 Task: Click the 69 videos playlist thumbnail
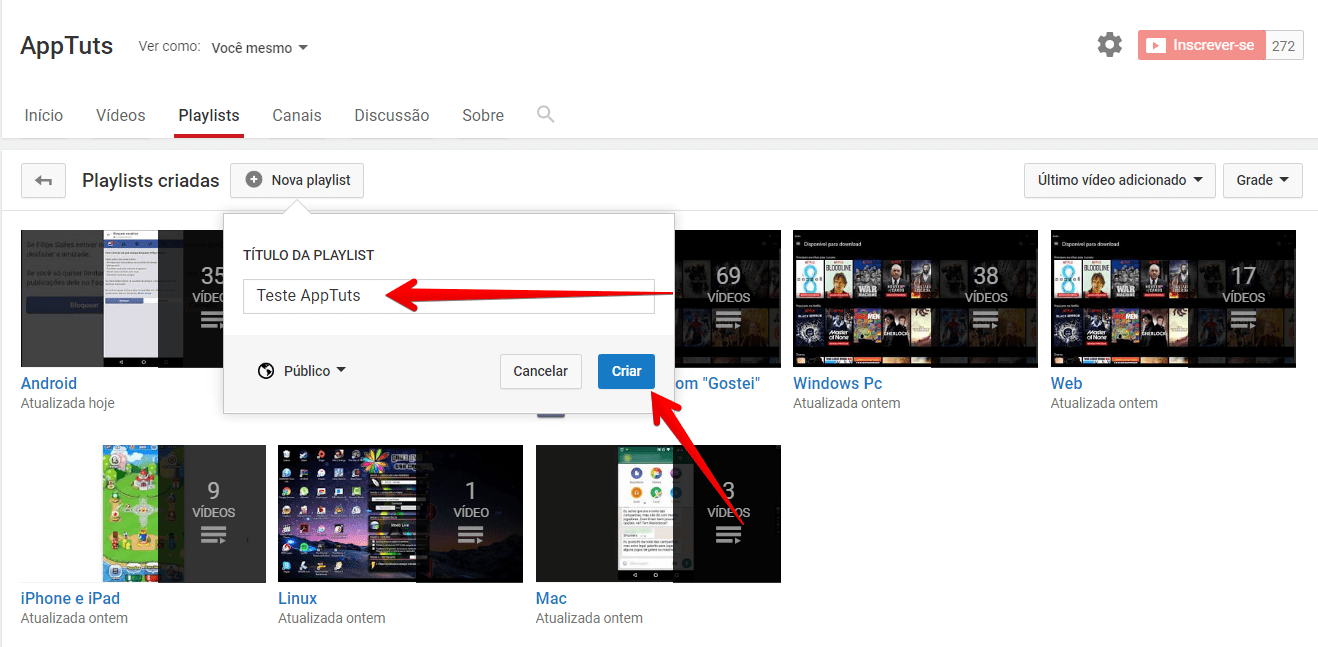pos(728,298)
